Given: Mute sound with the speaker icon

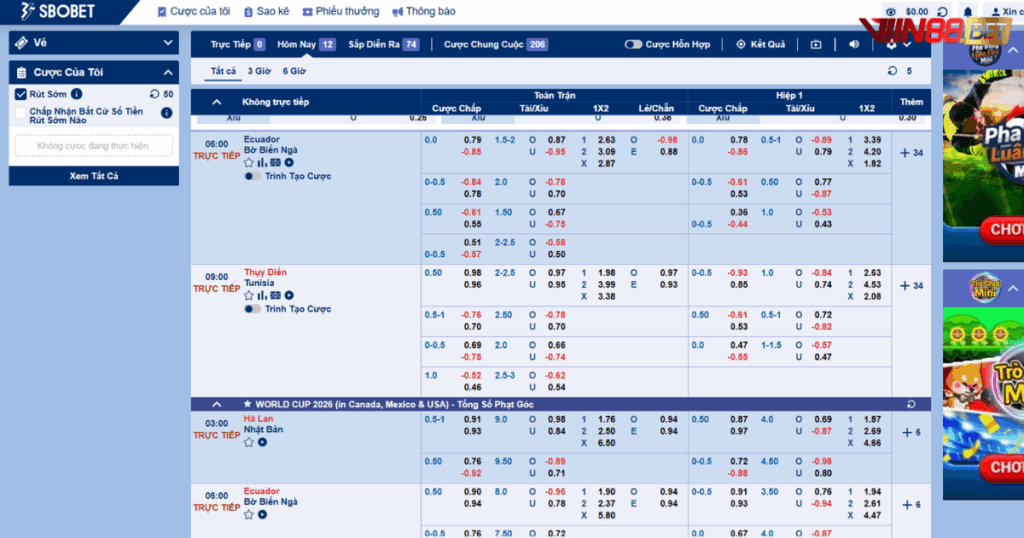Looking at the screenshot, I should click(854, 44).
